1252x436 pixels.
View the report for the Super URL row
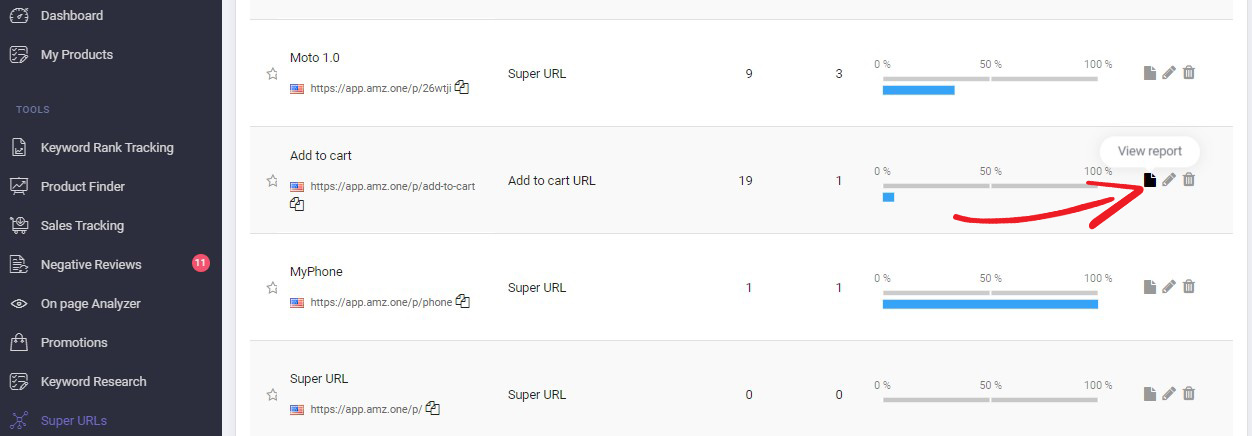[x=1150, y=394]
